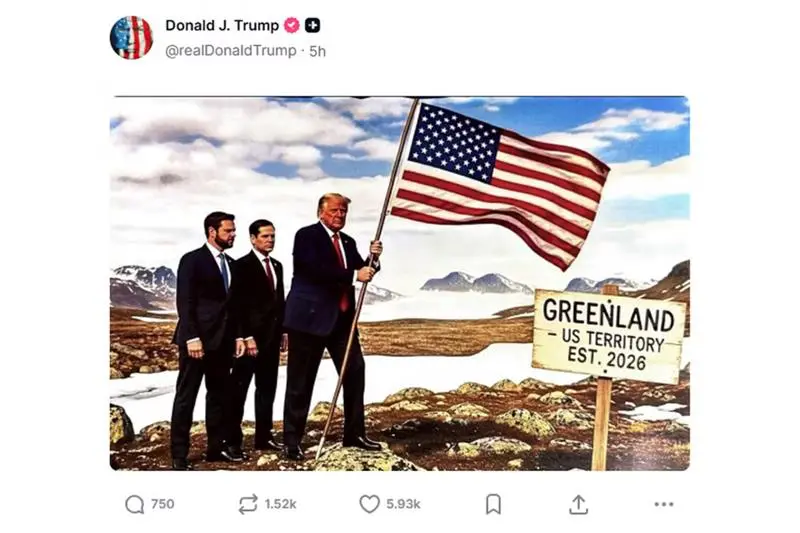Screen dimensions: 800x533
Task: Bookmark this post
Action: pyautogui.click(x=493, y=504)
